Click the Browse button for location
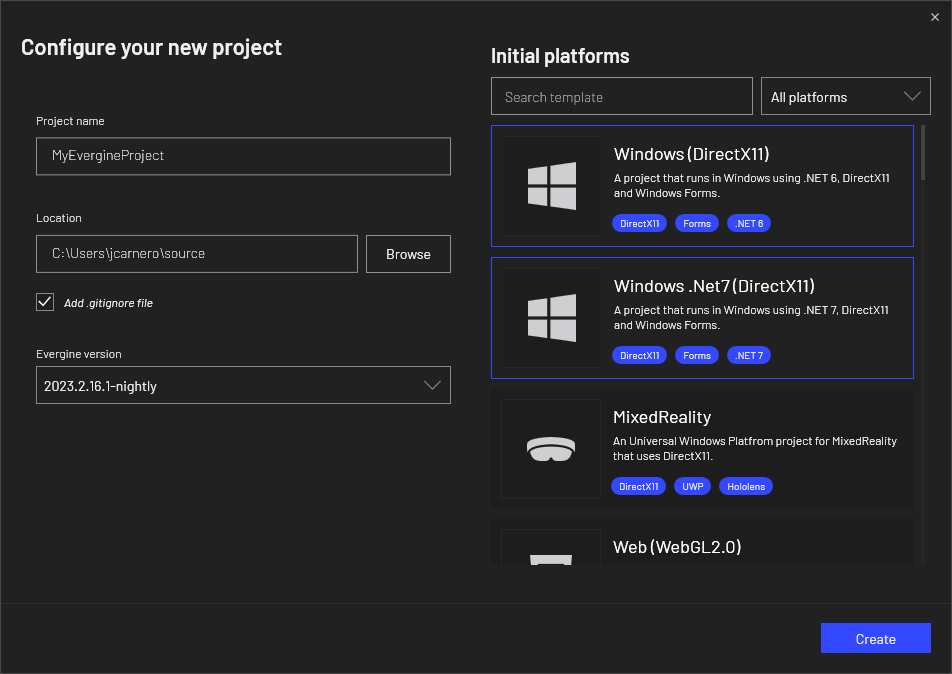 pyautogui.click(x=408, y=254)
